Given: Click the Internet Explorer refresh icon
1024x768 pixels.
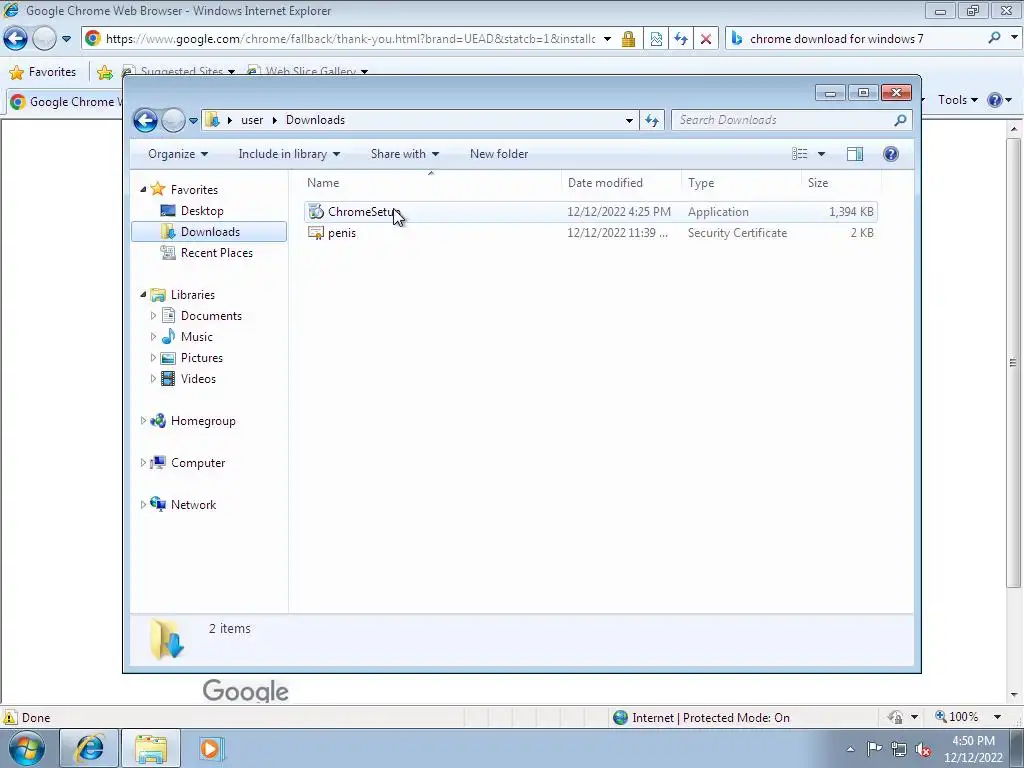Looking at the screenshot, I should point(680,39).
